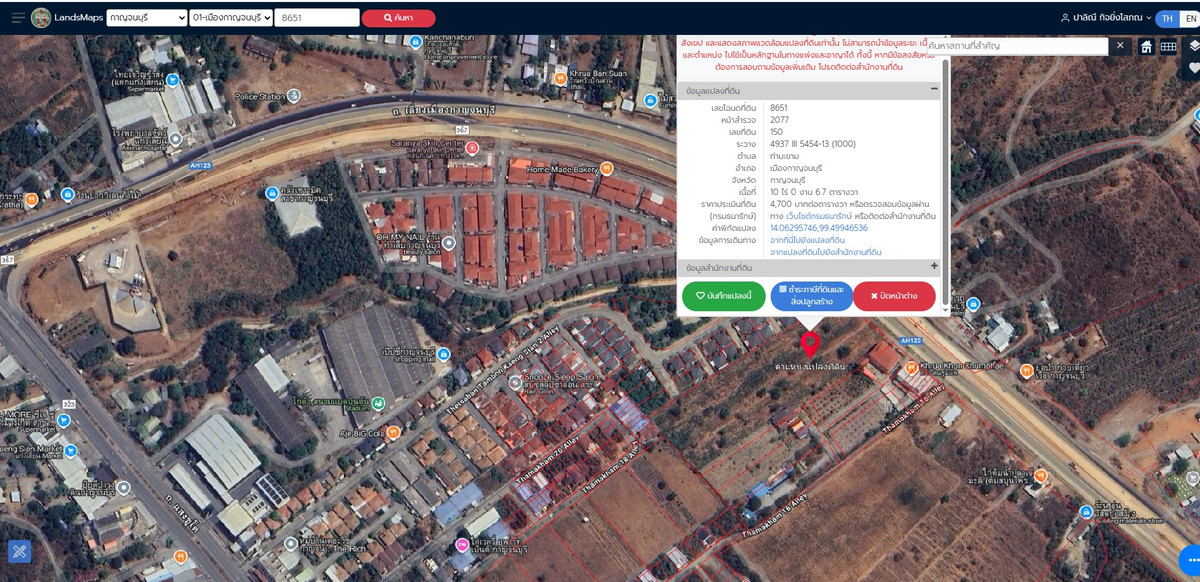
Task: Open the map layers stack icon
Action: point(1194,45)
